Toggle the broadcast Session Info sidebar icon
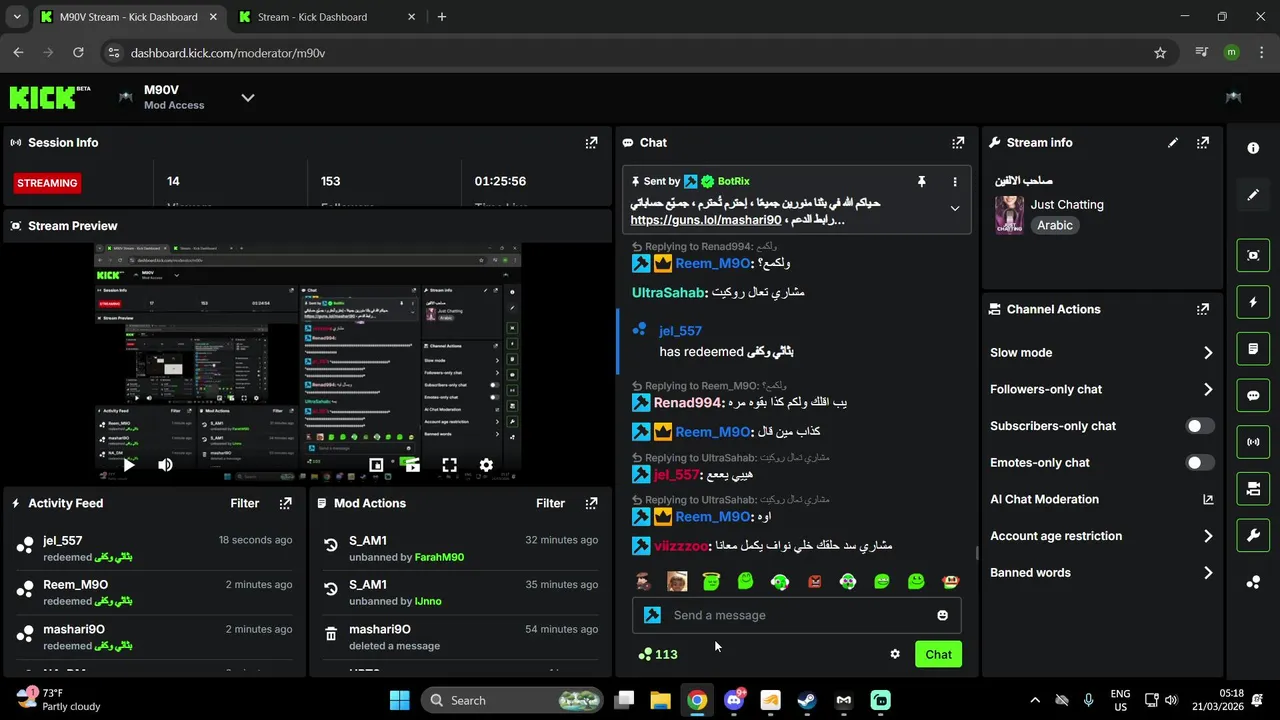 (x=1253, y=442)
